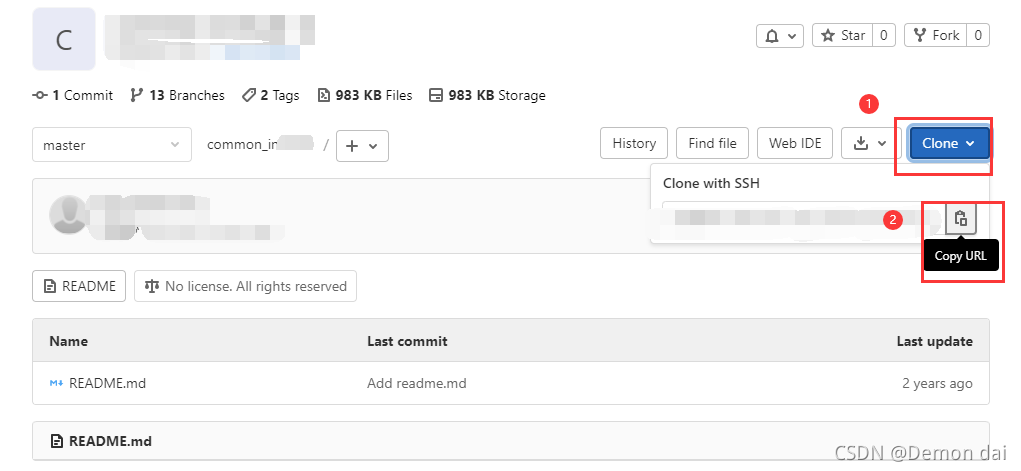Expand the Clone dropdown button
This screenshot has width=1021, height=471.
949,143
